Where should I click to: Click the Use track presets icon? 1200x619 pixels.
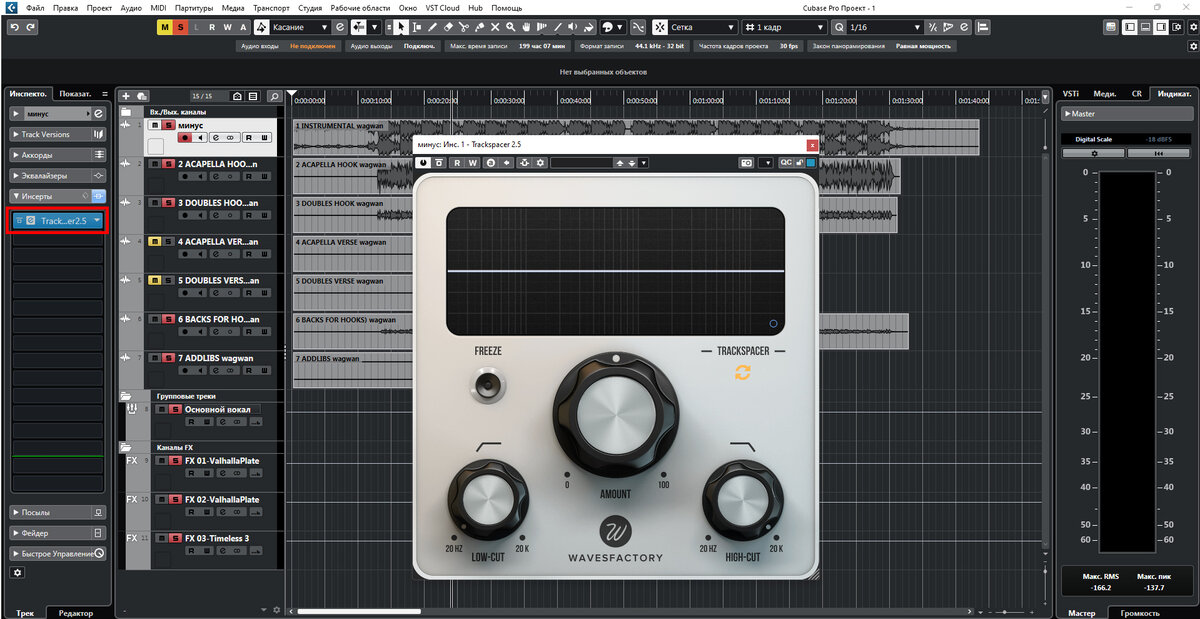[141, 96]
